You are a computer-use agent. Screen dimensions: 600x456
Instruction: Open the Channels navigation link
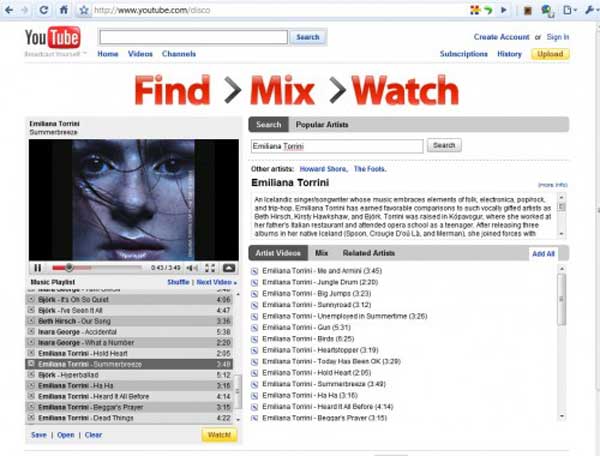[179, 54]
